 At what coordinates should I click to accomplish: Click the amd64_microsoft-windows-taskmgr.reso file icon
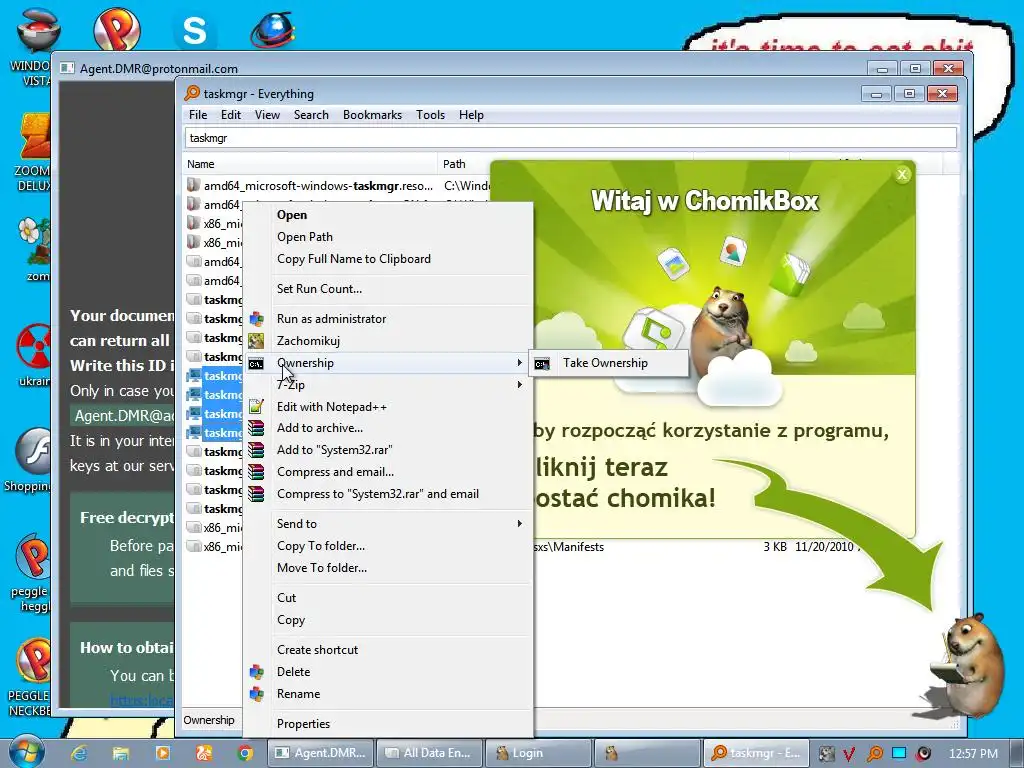pyautogui.click(x=193, y=185)
